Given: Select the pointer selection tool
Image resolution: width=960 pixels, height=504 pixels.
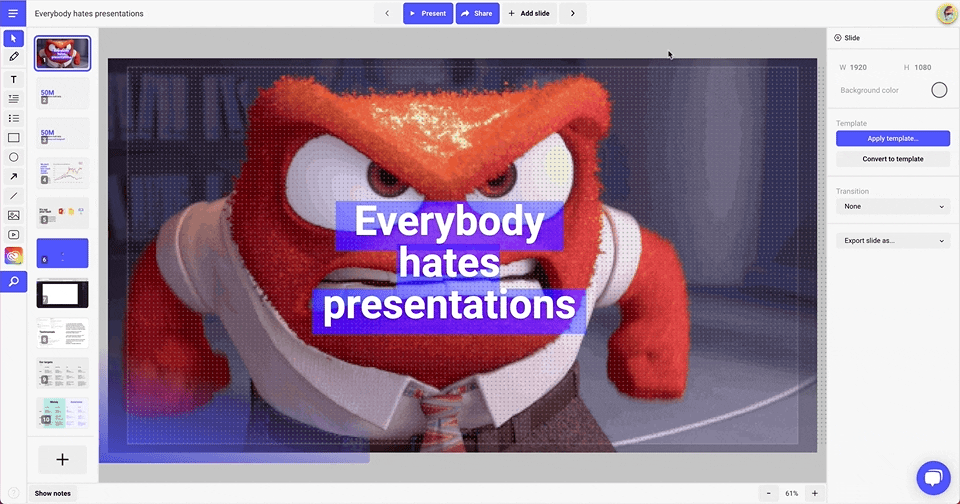Looking at the screenshot, I should click(x=13, y=38).
